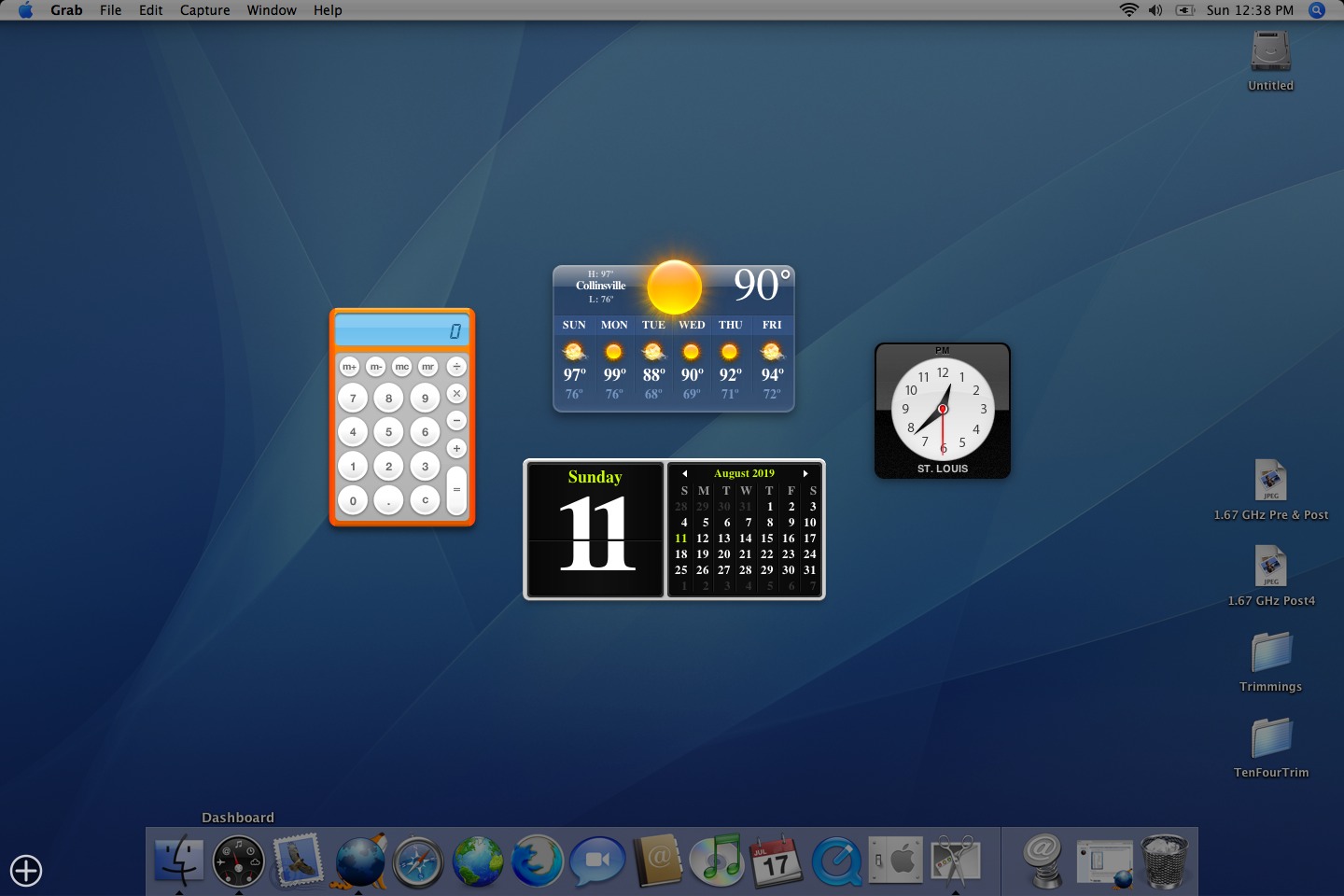Click Collinsville city name in weather widget
The image size is (1344, 896).
(x=600, y=286)
